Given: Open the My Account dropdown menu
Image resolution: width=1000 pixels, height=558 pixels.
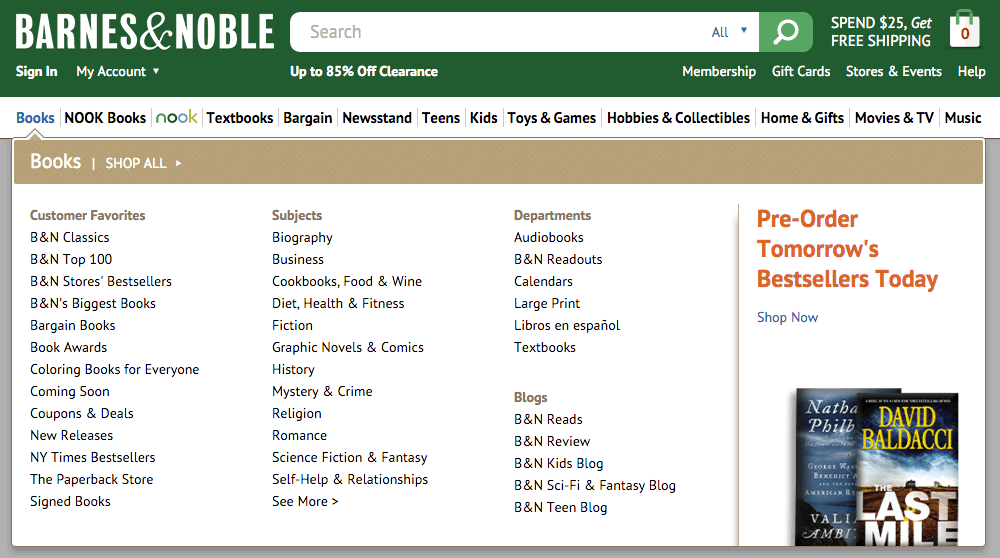Looking at the screenshot, I should pos(118,71).
